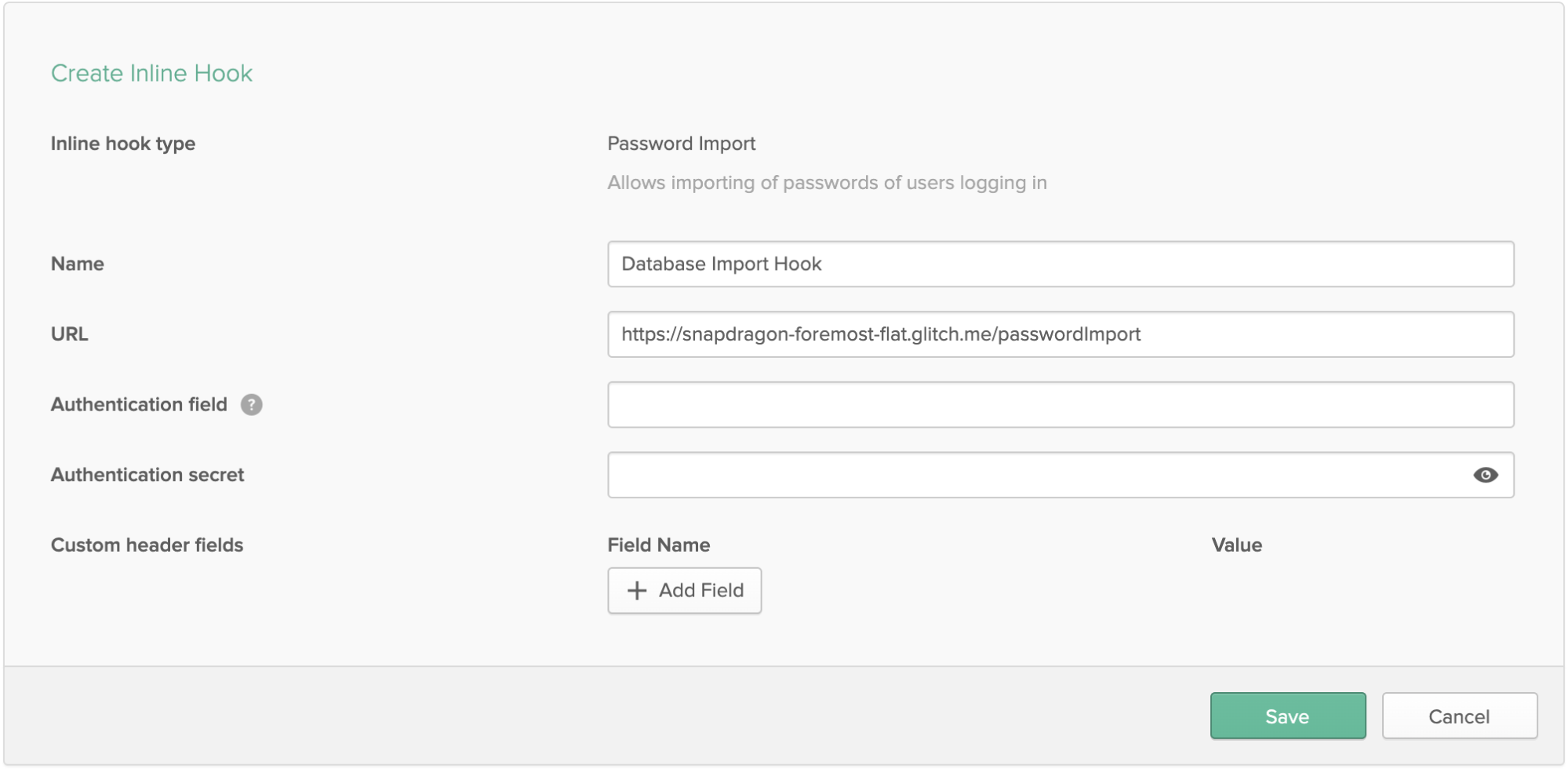
Task: Click the Authentication field label text
Action: point(139,405)
